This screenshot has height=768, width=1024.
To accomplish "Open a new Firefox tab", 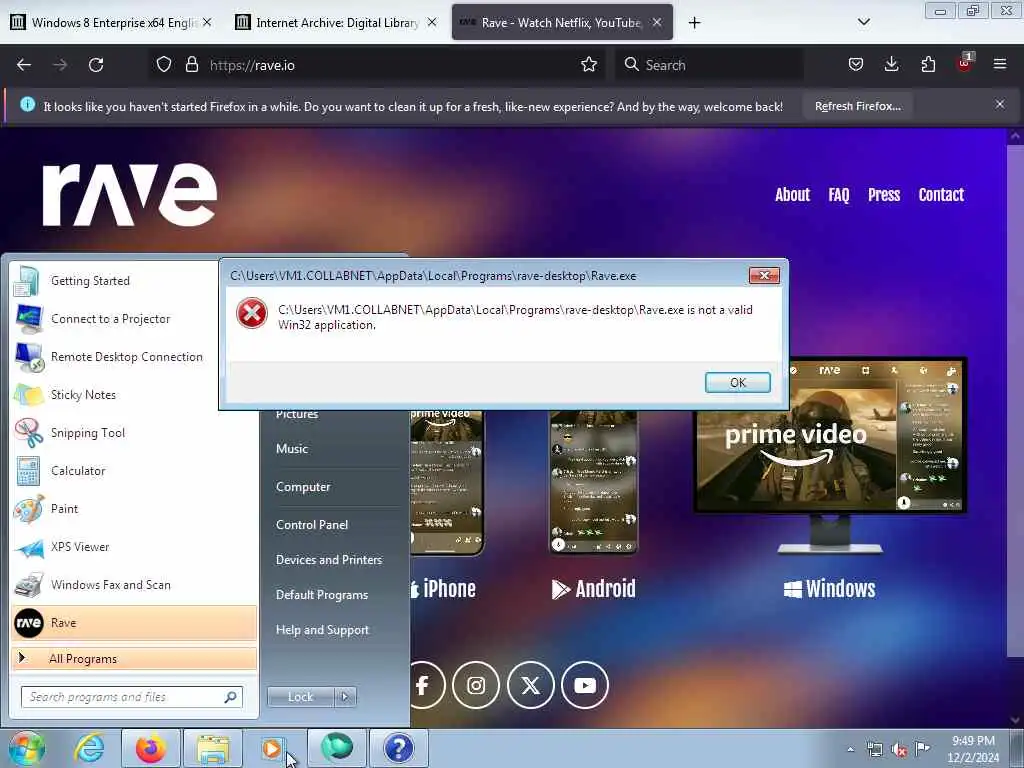I will tap(694, 23).
